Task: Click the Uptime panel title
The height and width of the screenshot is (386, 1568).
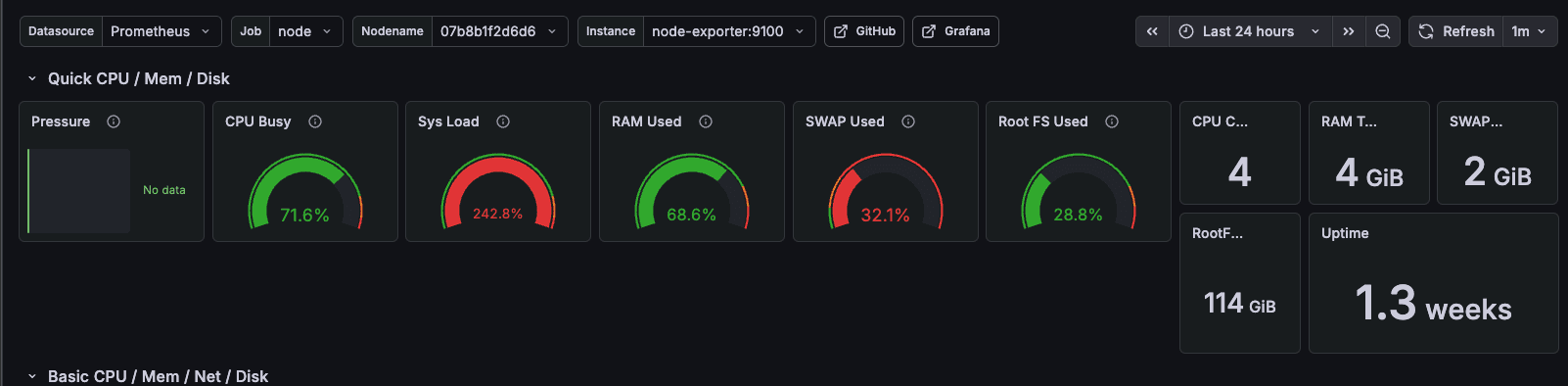Action: (x=1345, y=233)
